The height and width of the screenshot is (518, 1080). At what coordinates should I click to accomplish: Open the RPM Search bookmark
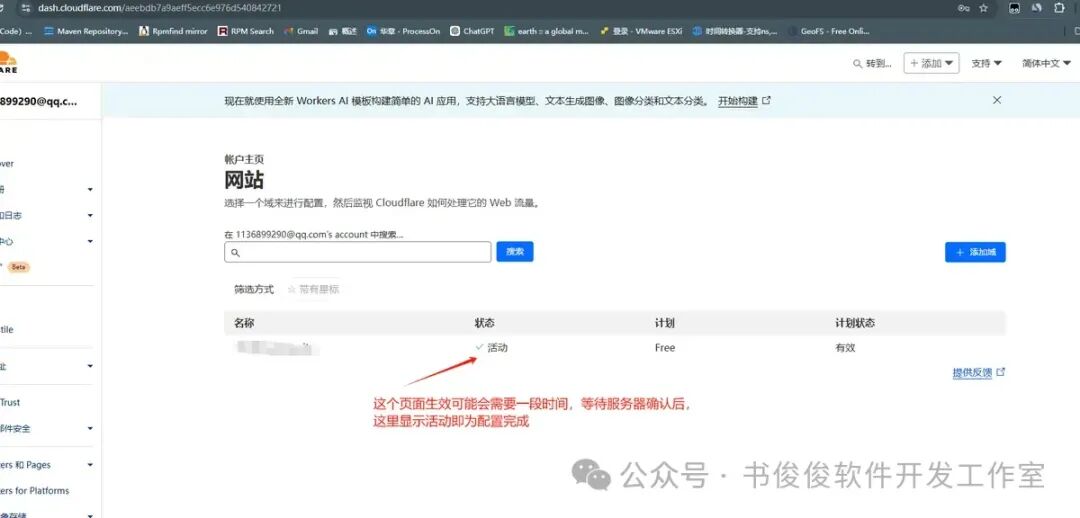point(245,31)
